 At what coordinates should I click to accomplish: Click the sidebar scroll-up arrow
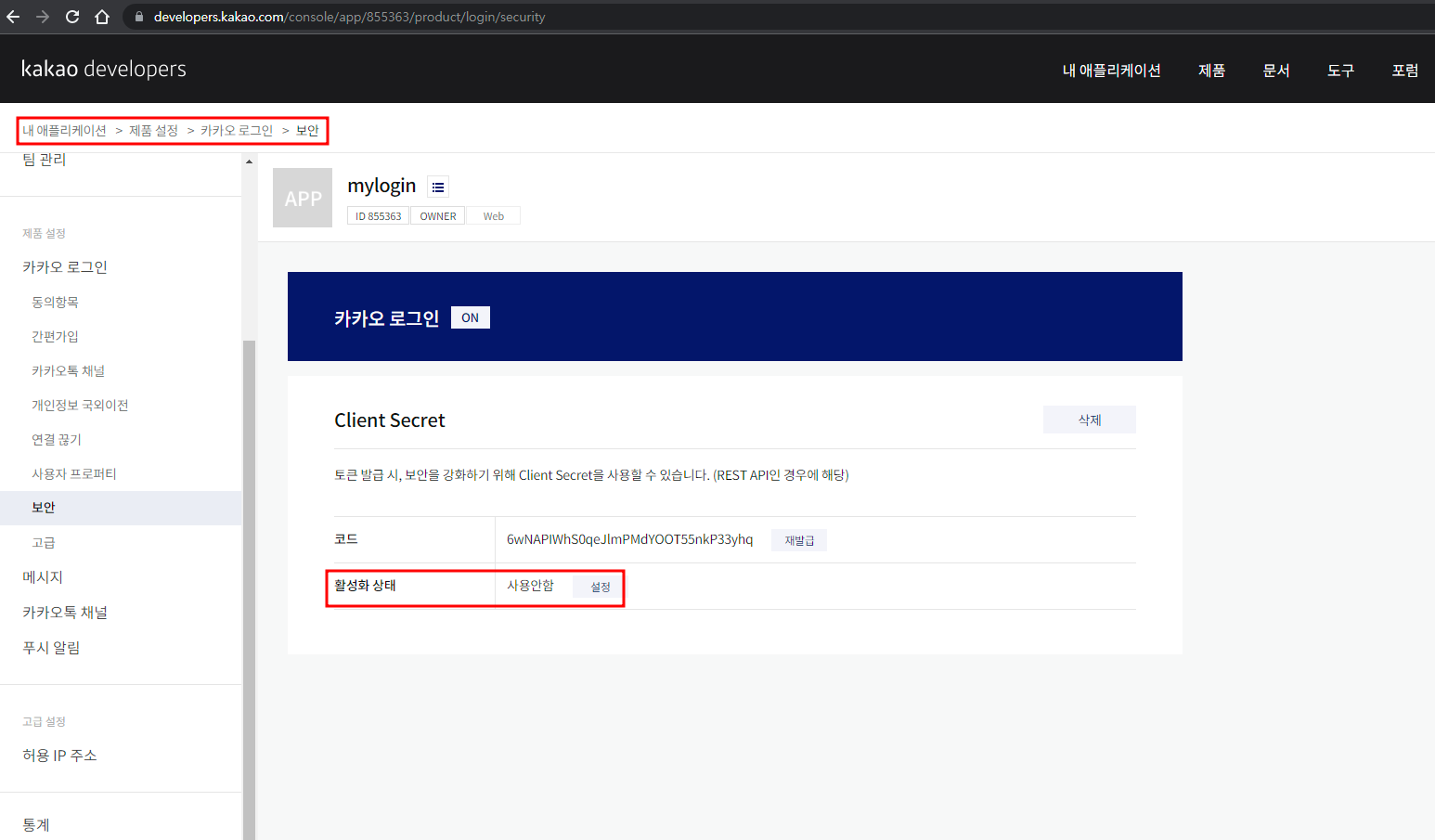(x=249, y=162)
